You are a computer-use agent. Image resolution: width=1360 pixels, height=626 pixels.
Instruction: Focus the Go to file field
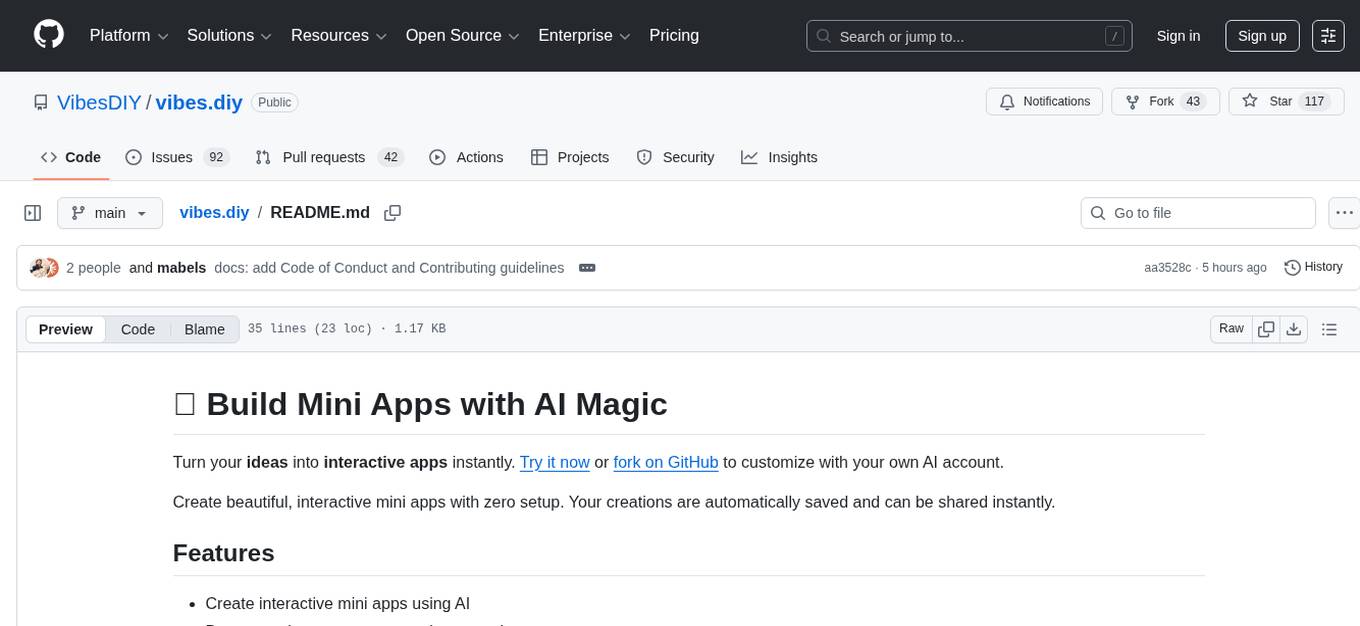[x=1198, y=213]
